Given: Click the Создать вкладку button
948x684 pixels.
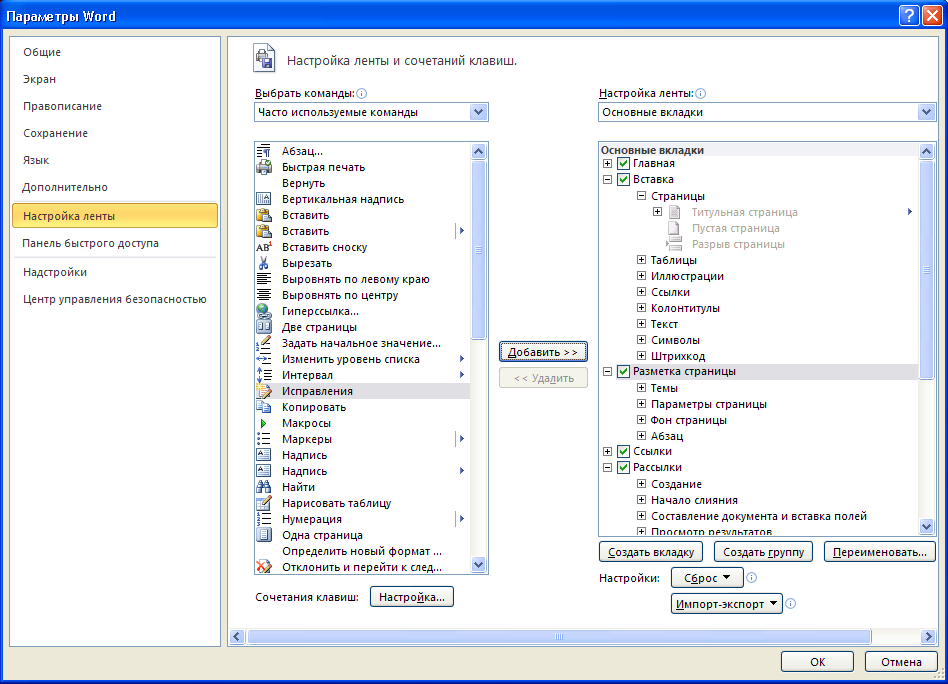Looking at the screenshot, I should pyautogui.click(x=651, y=552).
